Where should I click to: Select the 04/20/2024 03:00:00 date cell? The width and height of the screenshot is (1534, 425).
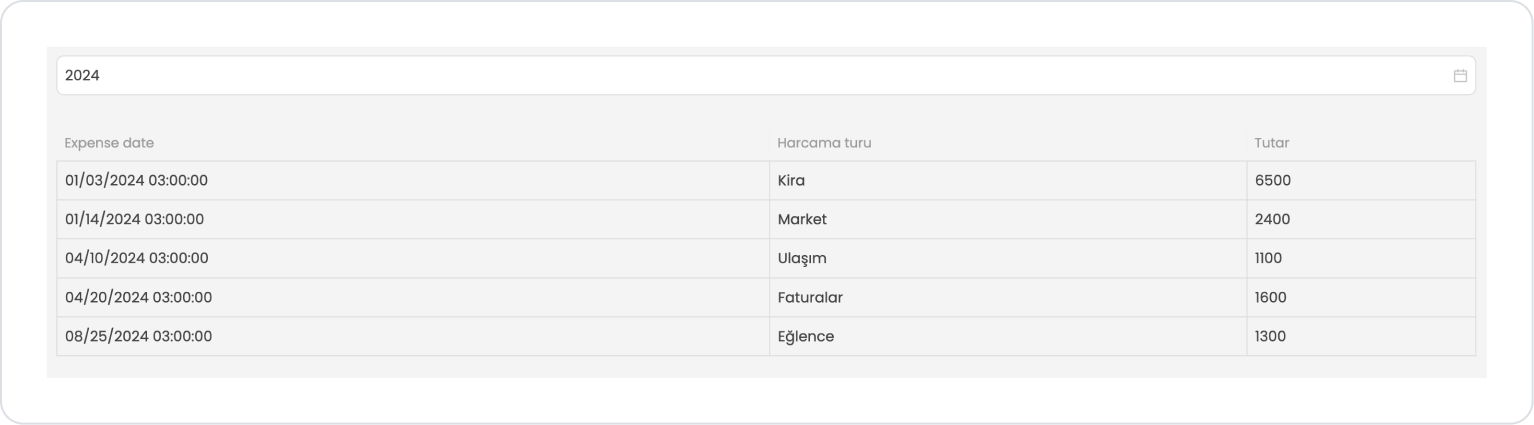(x=413, y=297)
